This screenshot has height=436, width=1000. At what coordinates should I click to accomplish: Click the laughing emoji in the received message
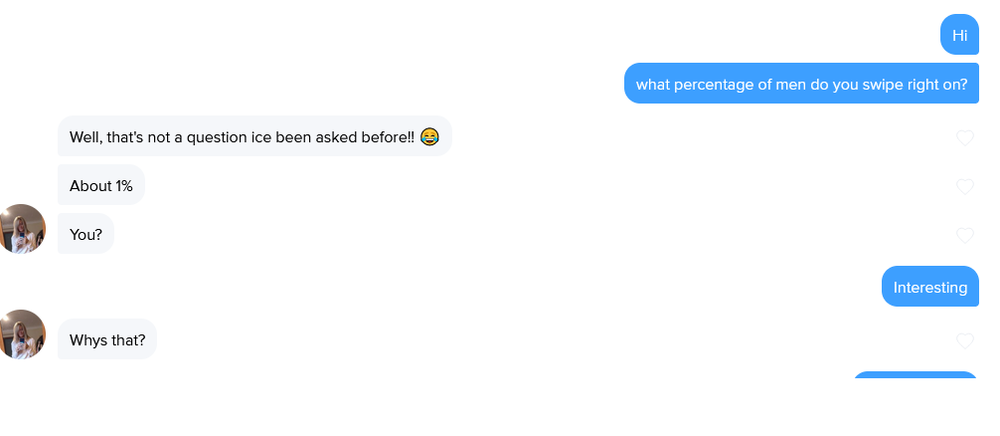pyautogui.click(x=429, y=137)
